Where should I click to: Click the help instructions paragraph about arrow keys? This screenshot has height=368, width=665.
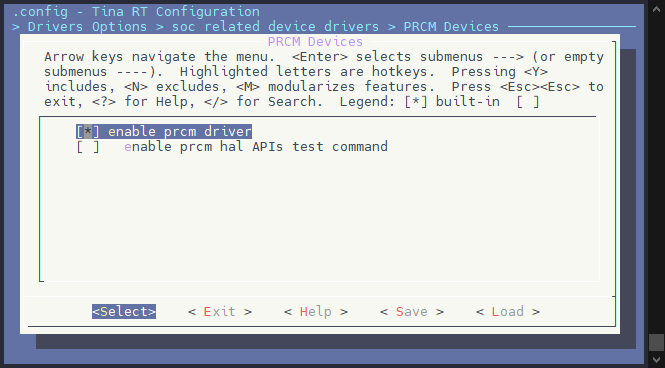pos(324,79)
